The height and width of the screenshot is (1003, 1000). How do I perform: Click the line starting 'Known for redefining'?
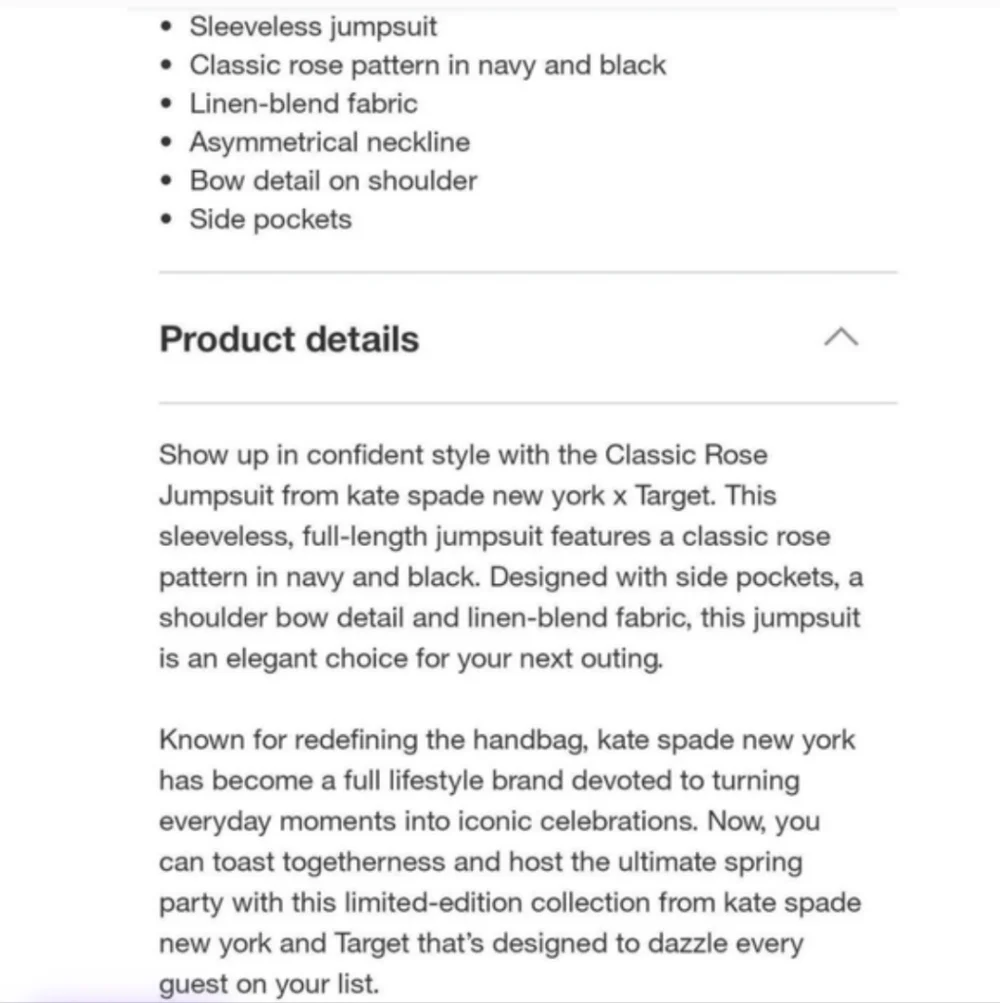[507, 740]
